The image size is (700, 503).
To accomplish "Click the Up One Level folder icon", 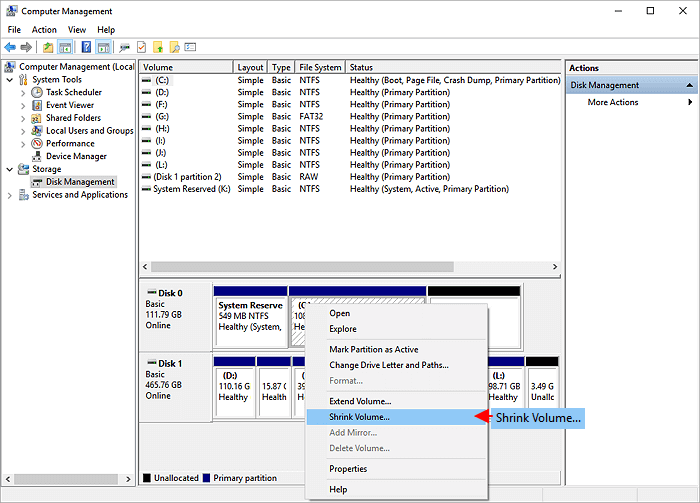I will [x=47, y=47].
